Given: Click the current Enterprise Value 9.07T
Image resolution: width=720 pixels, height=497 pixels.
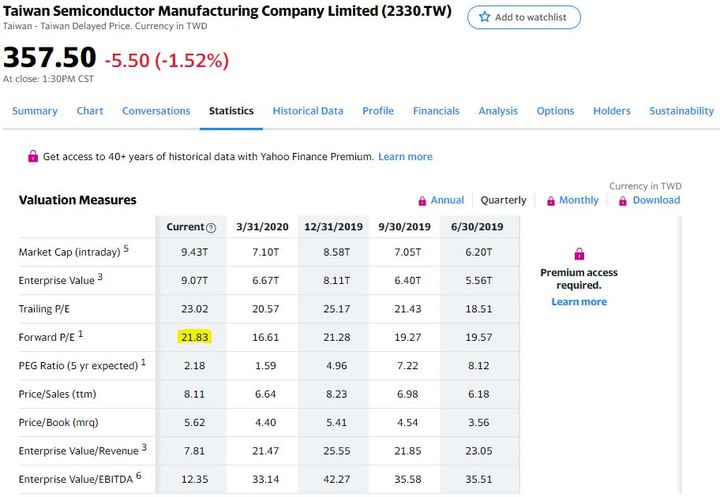Looking at the screenshot, I should 195,281.
